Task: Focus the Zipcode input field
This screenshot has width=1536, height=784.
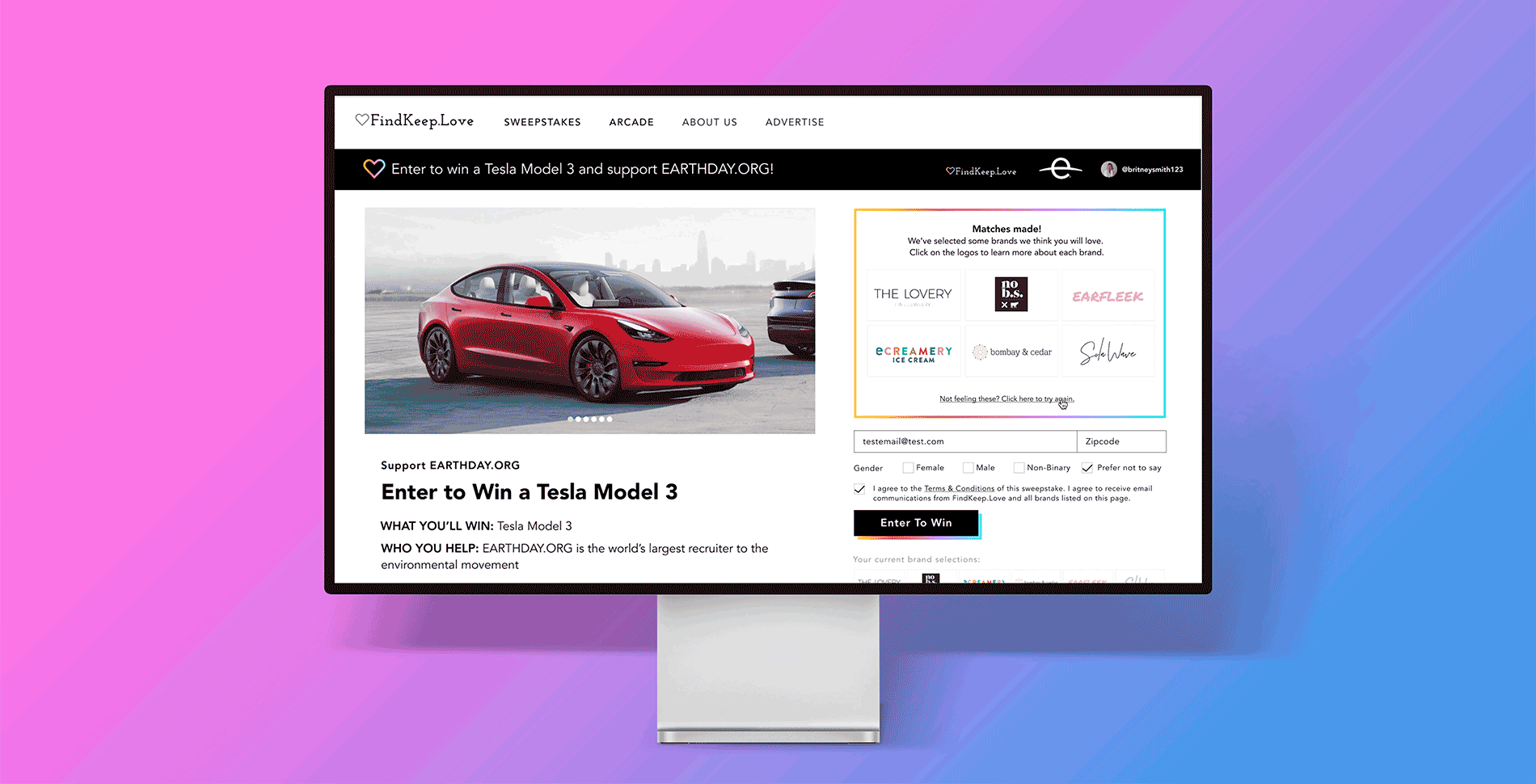Action: tap(1121, 441)
